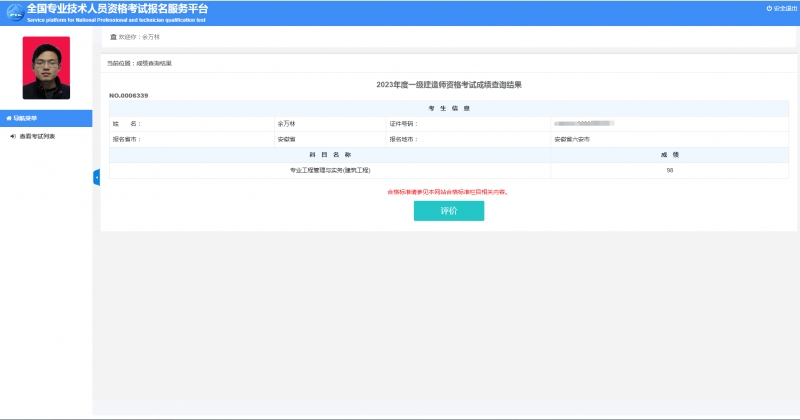This screenshot has width=800, height=420.
Task: Click the 2023年度一级建造师 results title
Action: pyautogui.click(x=449, y=85)
